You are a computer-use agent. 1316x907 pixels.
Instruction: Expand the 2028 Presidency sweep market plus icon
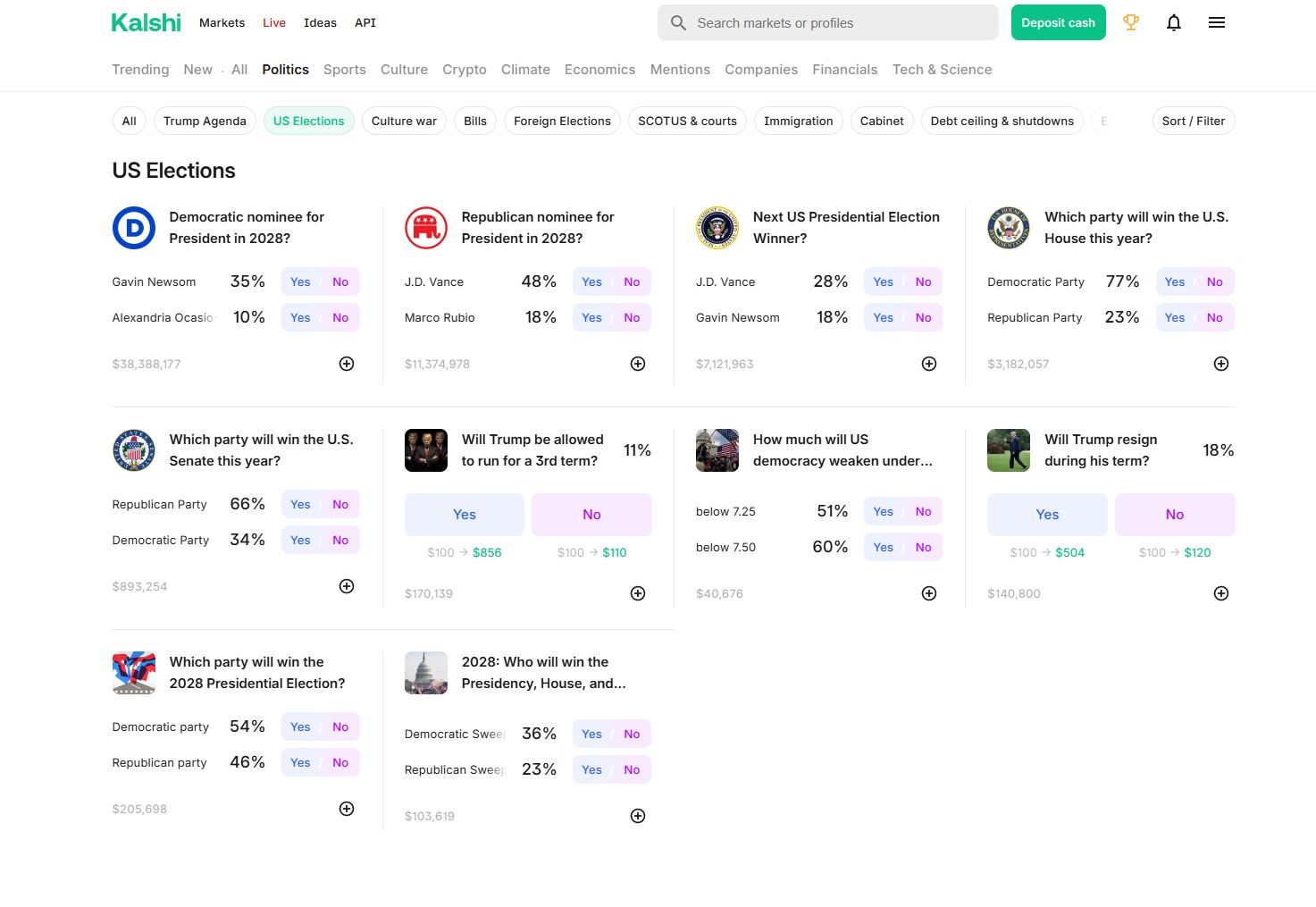[638, 816]
